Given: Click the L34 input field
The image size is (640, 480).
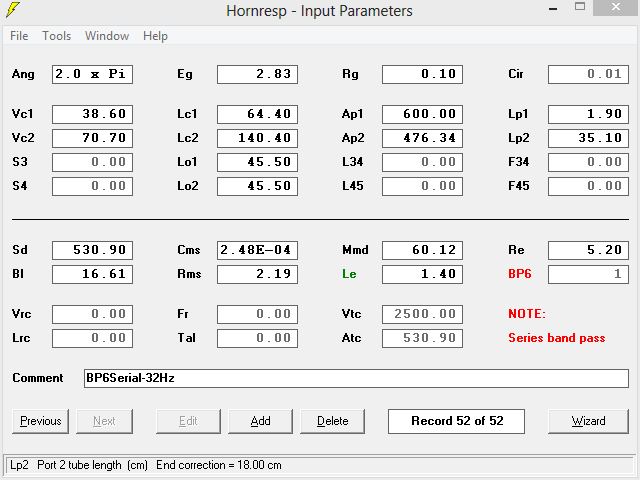Looking at the screenshot, I should point(422,162).
